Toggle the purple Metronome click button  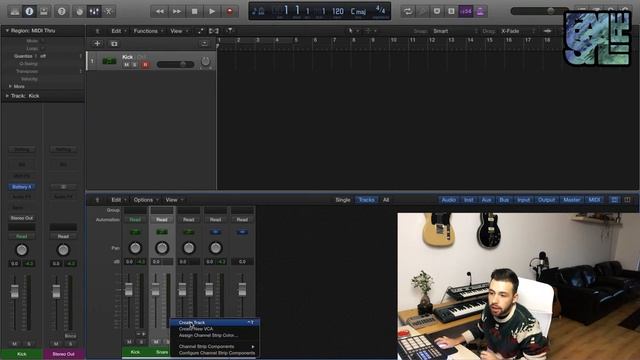[480, 11]
